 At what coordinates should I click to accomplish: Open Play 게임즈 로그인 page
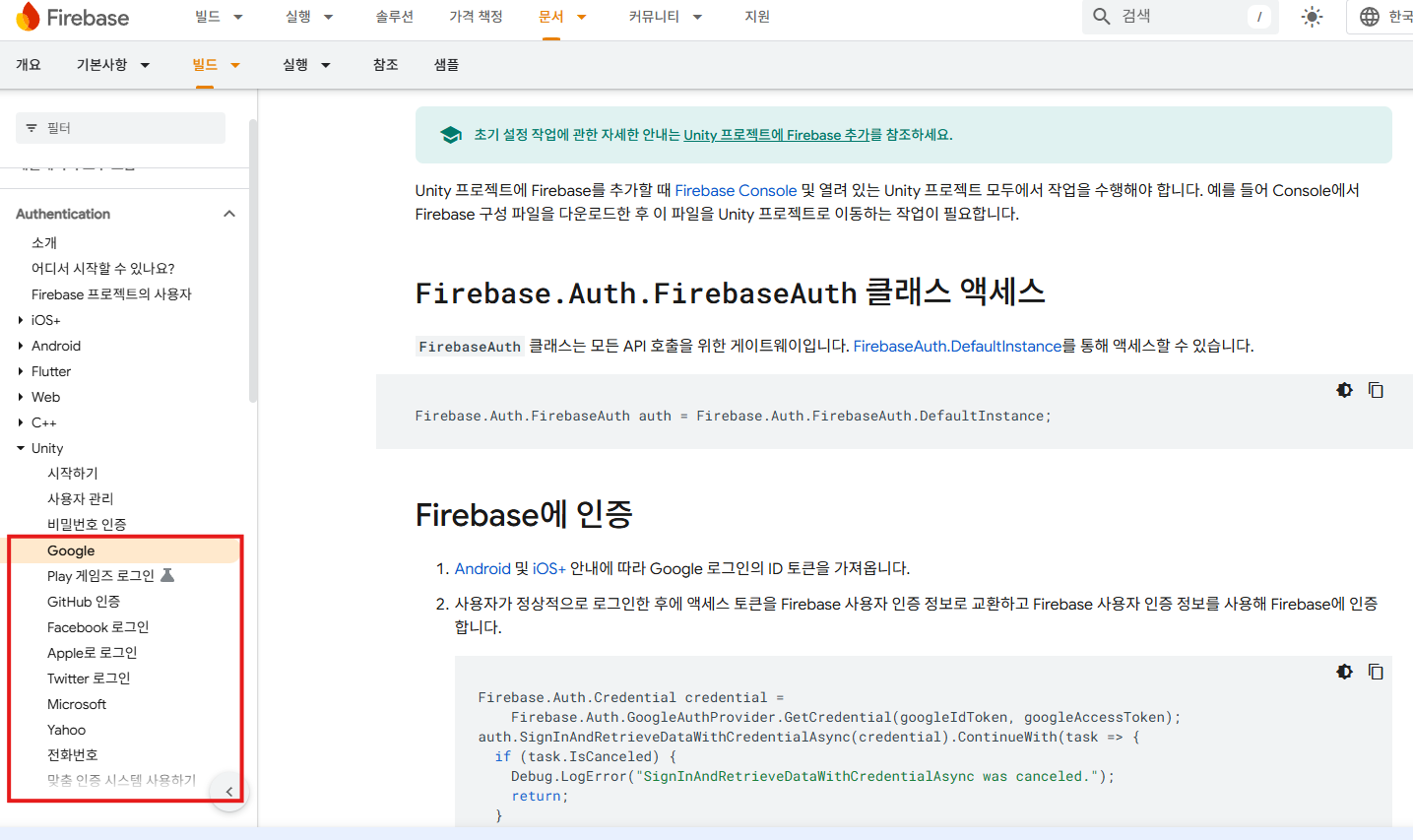pos(100,576)
